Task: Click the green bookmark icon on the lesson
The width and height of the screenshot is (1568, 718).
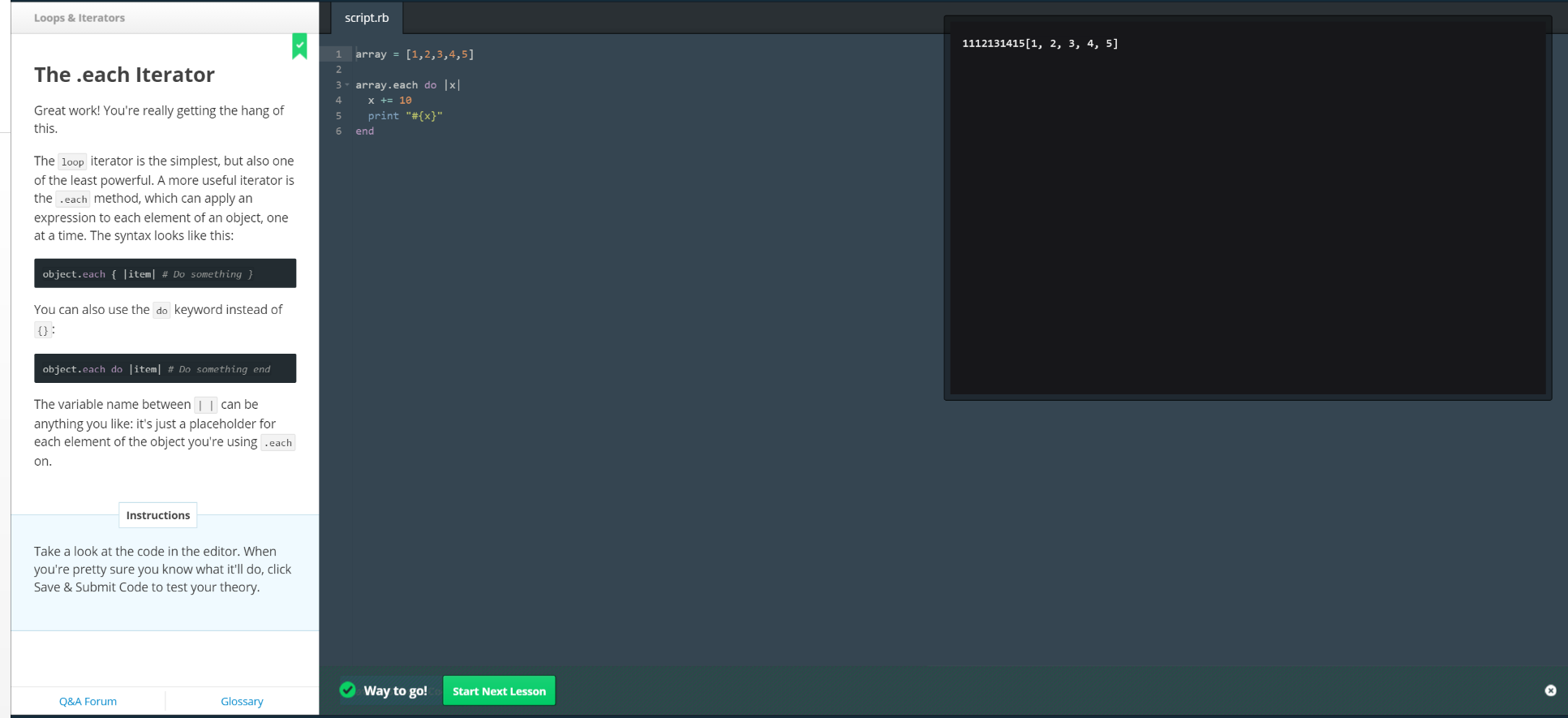Action: tap(299, 46)
